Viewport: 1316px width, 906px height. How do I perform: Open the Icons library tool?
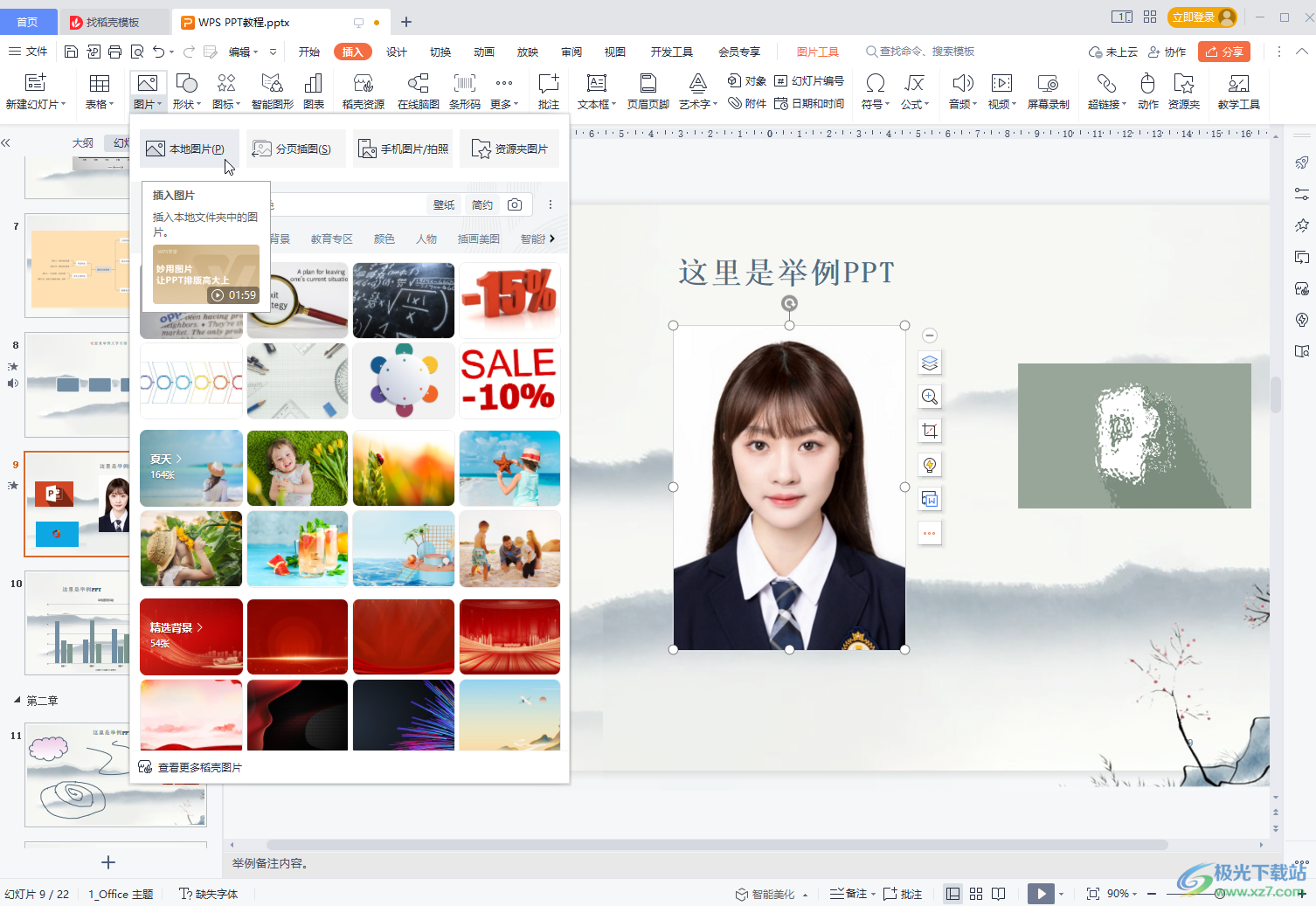[x=226, y=83]
